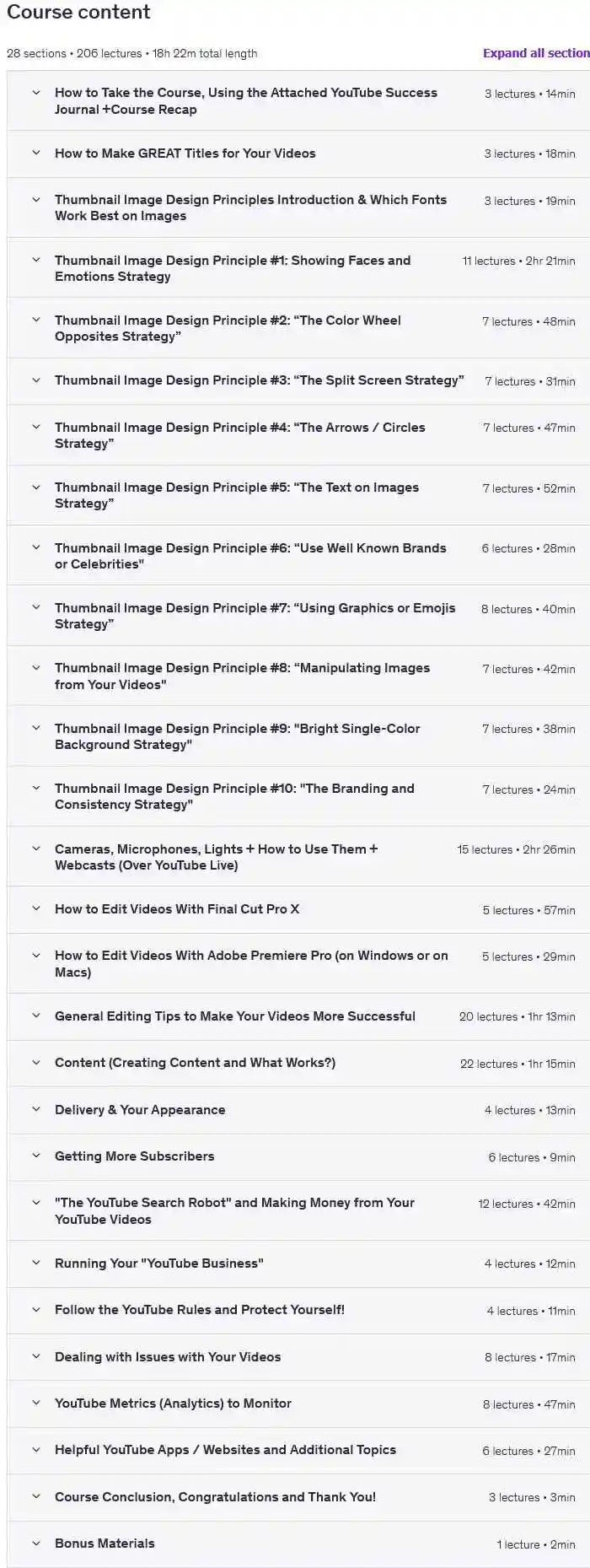Open General Editing Tips section heading
The height and width of the screenshot is (1568, 590).
click(234, 1016)
